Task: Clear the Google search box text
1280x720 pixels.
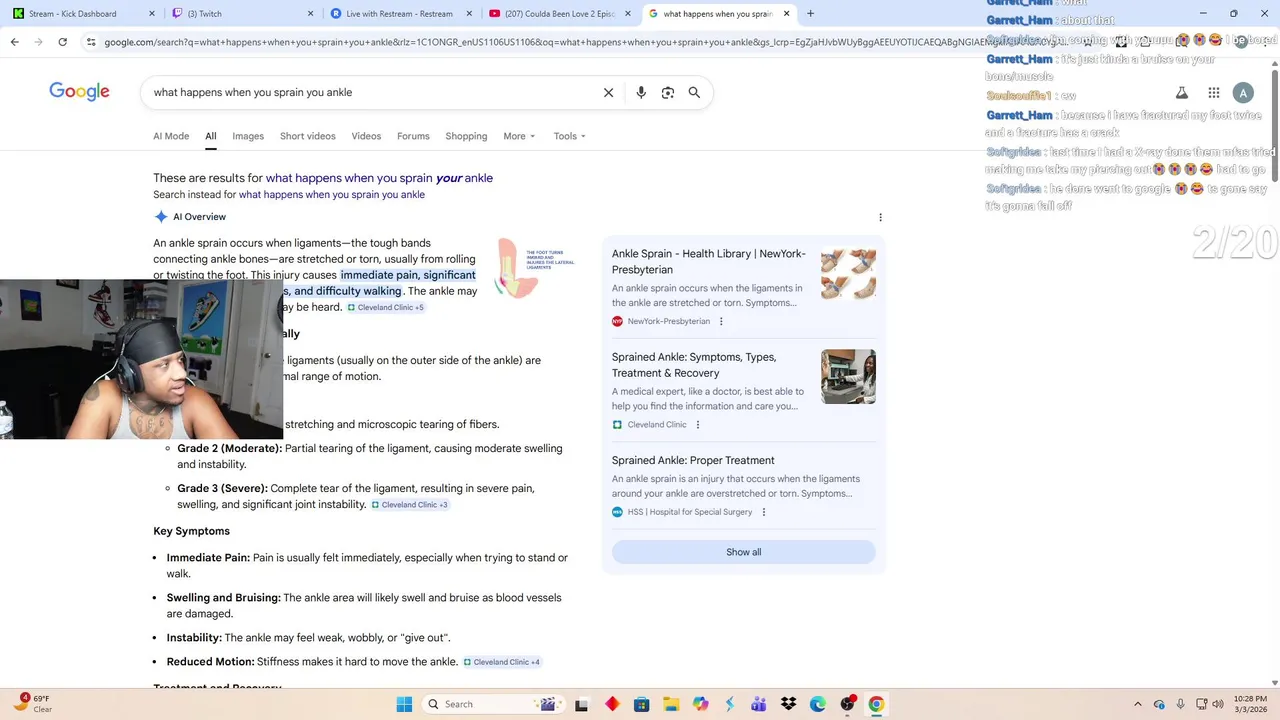Action: point(608,92)
